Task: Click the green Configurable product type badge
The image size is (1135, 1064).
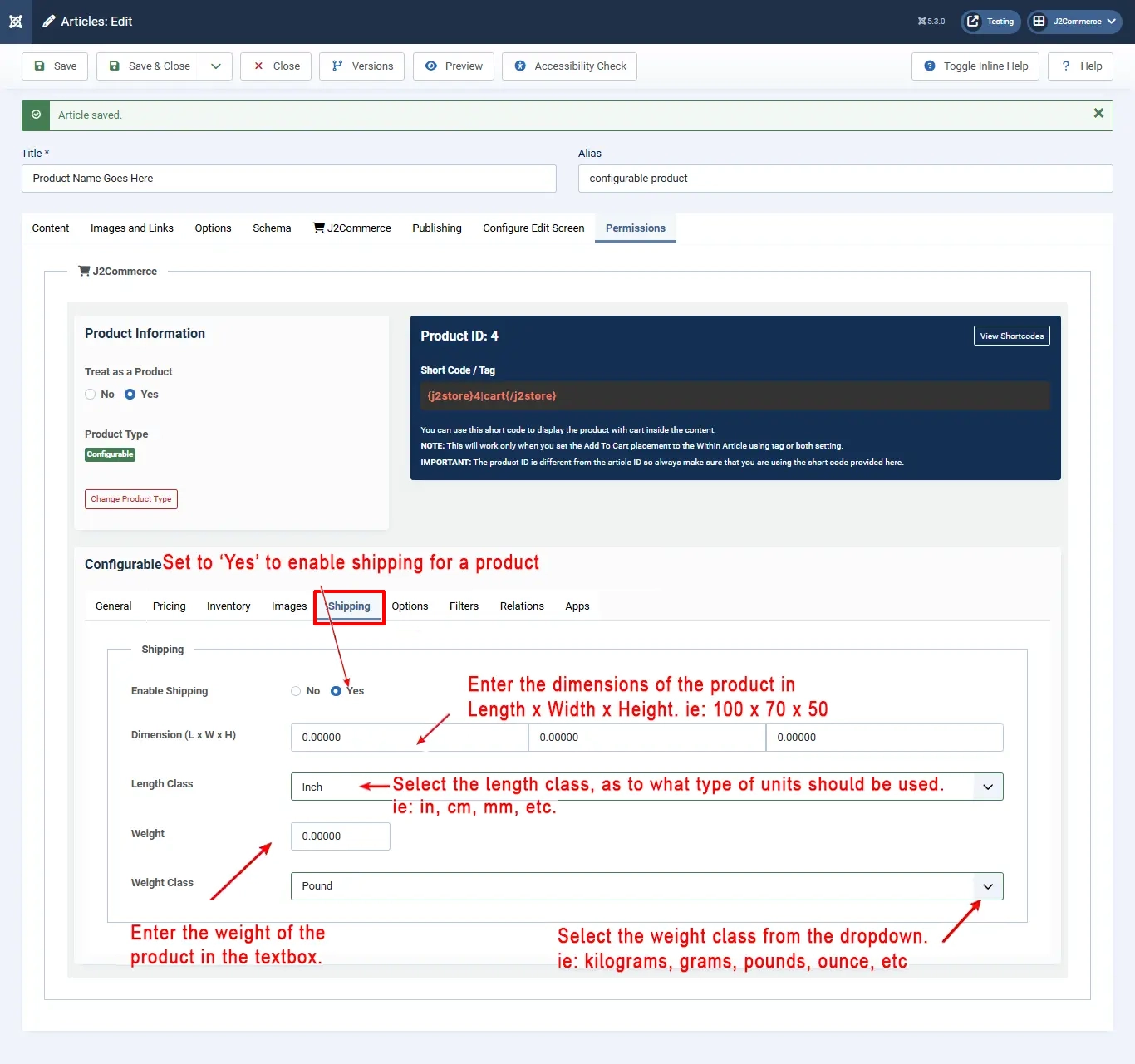Action: [x=110, y=454]
